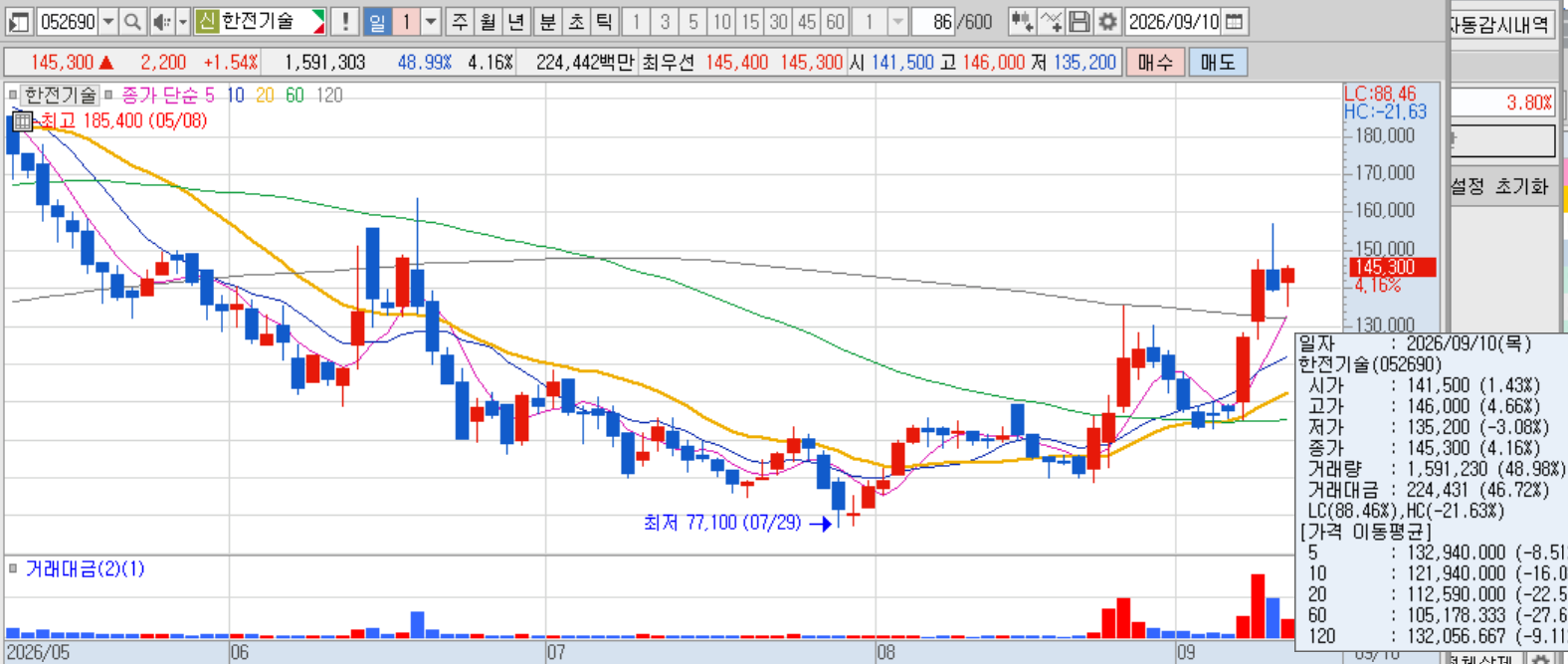The height and width of the screenshot is (664, 1568).
Task: Switch to the 분 minute chart tab
Action: tap(548, 21)
